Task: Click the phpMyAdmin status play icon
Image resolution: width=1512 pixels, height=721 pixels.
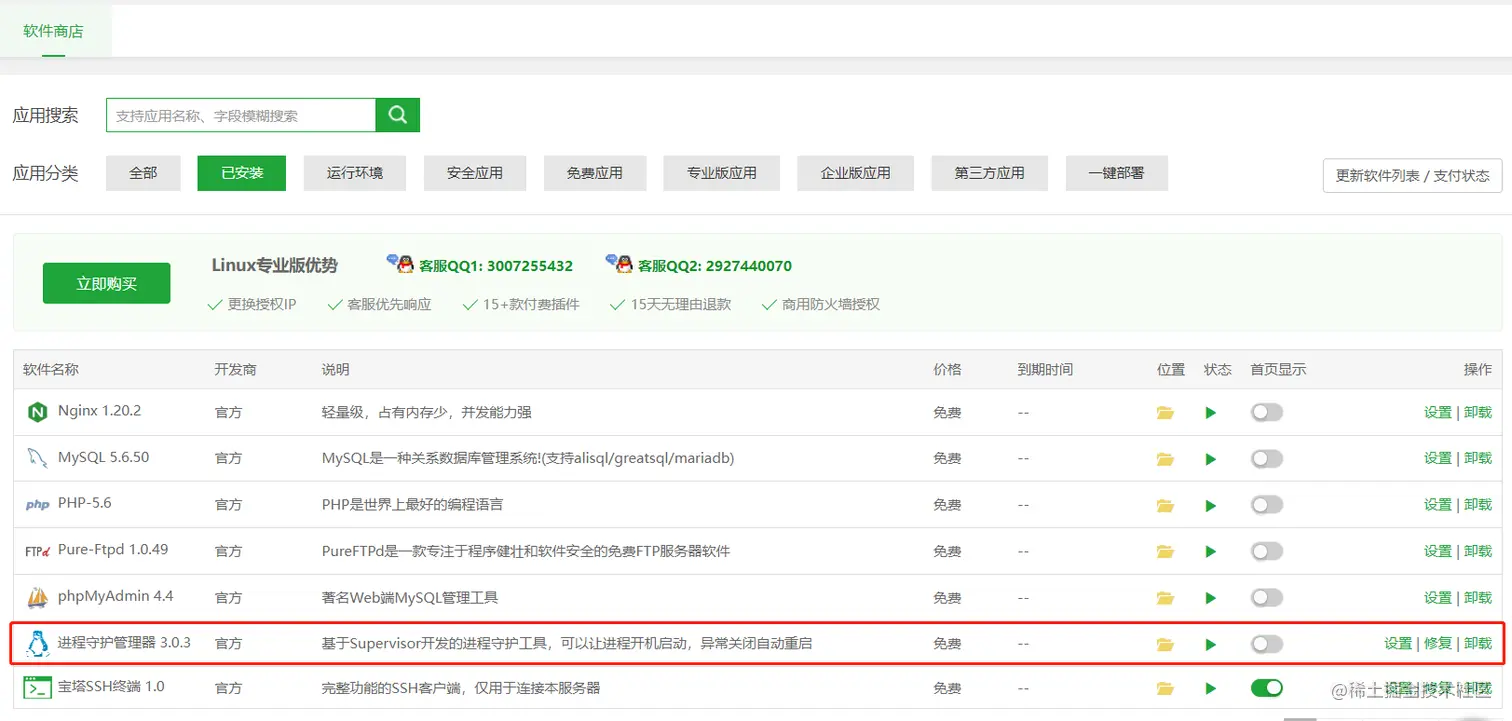Action: pos(1211,598)
